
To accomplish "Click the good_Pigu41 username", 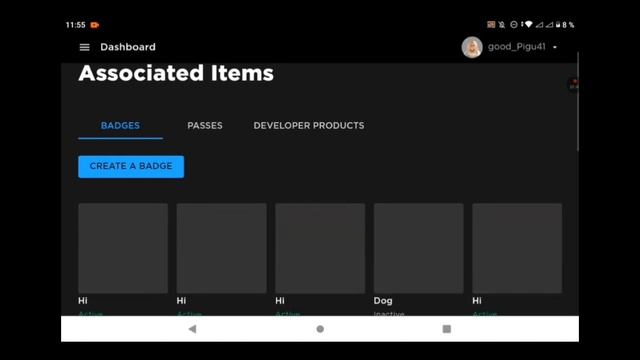I will (x=517, y=47).
